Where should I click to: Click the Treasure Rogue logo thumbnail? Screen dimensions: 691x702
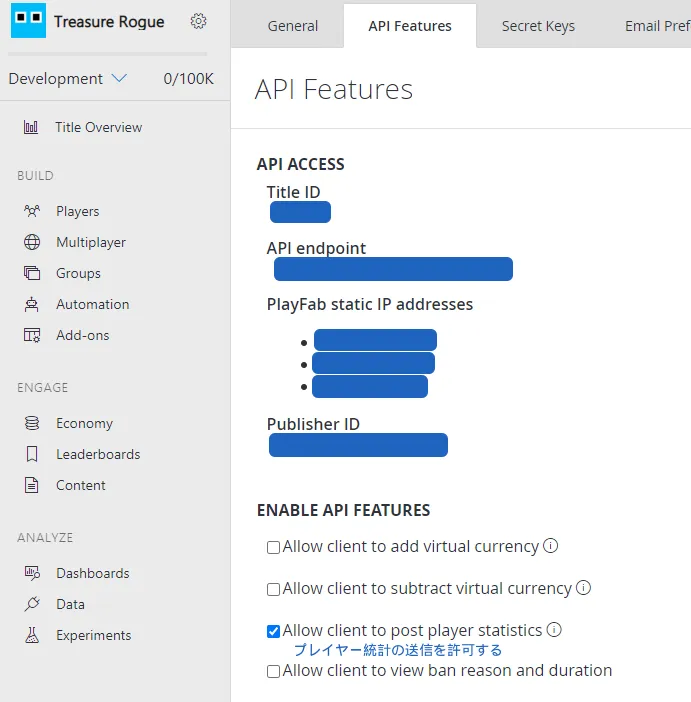pos(28,21)
